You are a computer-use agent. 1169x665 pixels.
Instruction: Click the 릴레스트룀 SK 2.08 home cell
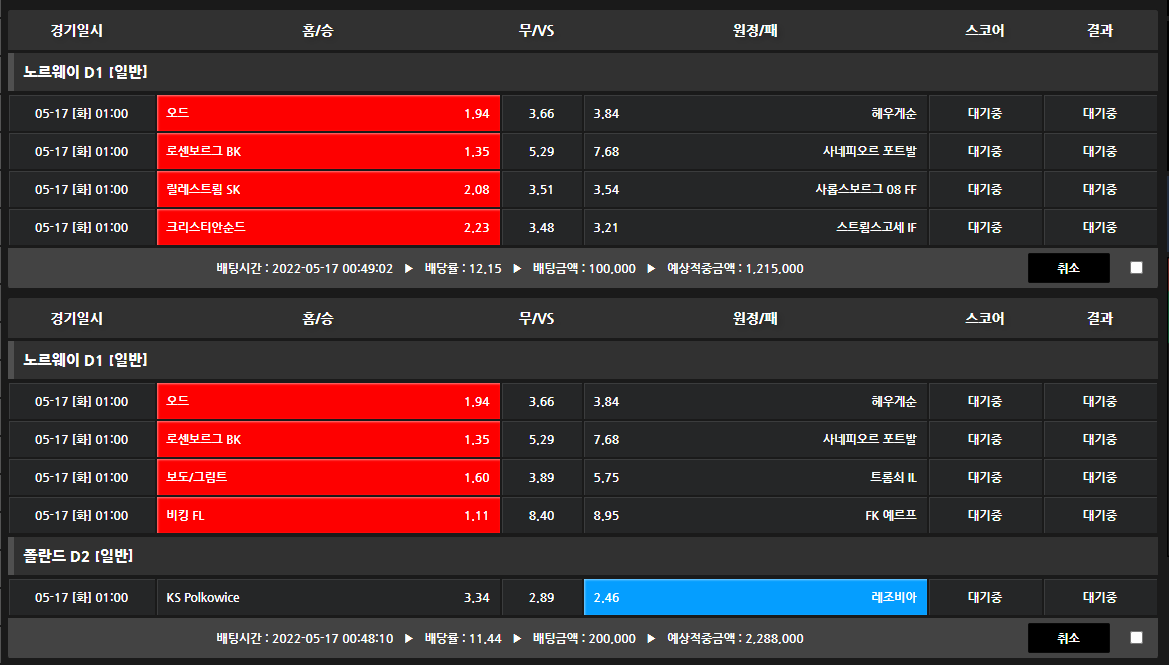(328, 189)
